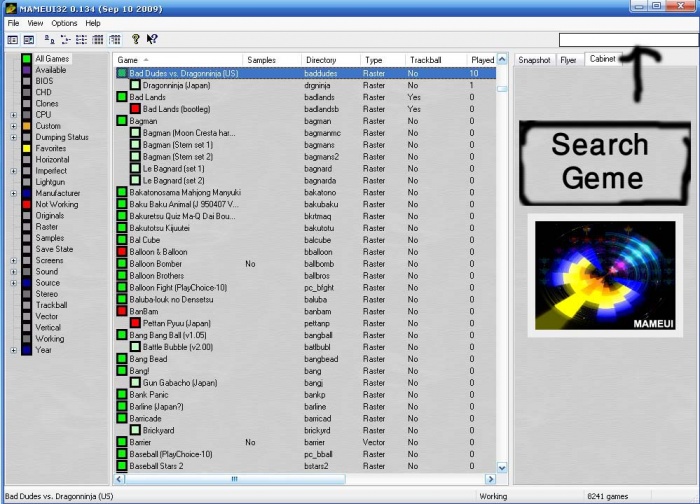700x504 pixels.
Task: Select the Baseball Stars 2 game row
Action: [305, 466]
